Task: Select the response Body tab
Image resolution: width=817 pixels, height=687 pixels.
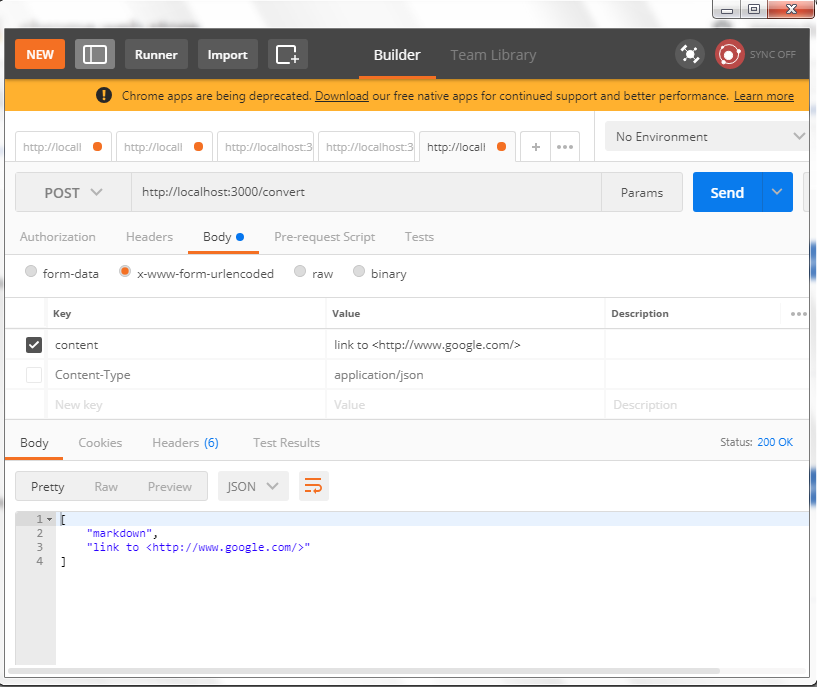Action: [x=34, y=443]
